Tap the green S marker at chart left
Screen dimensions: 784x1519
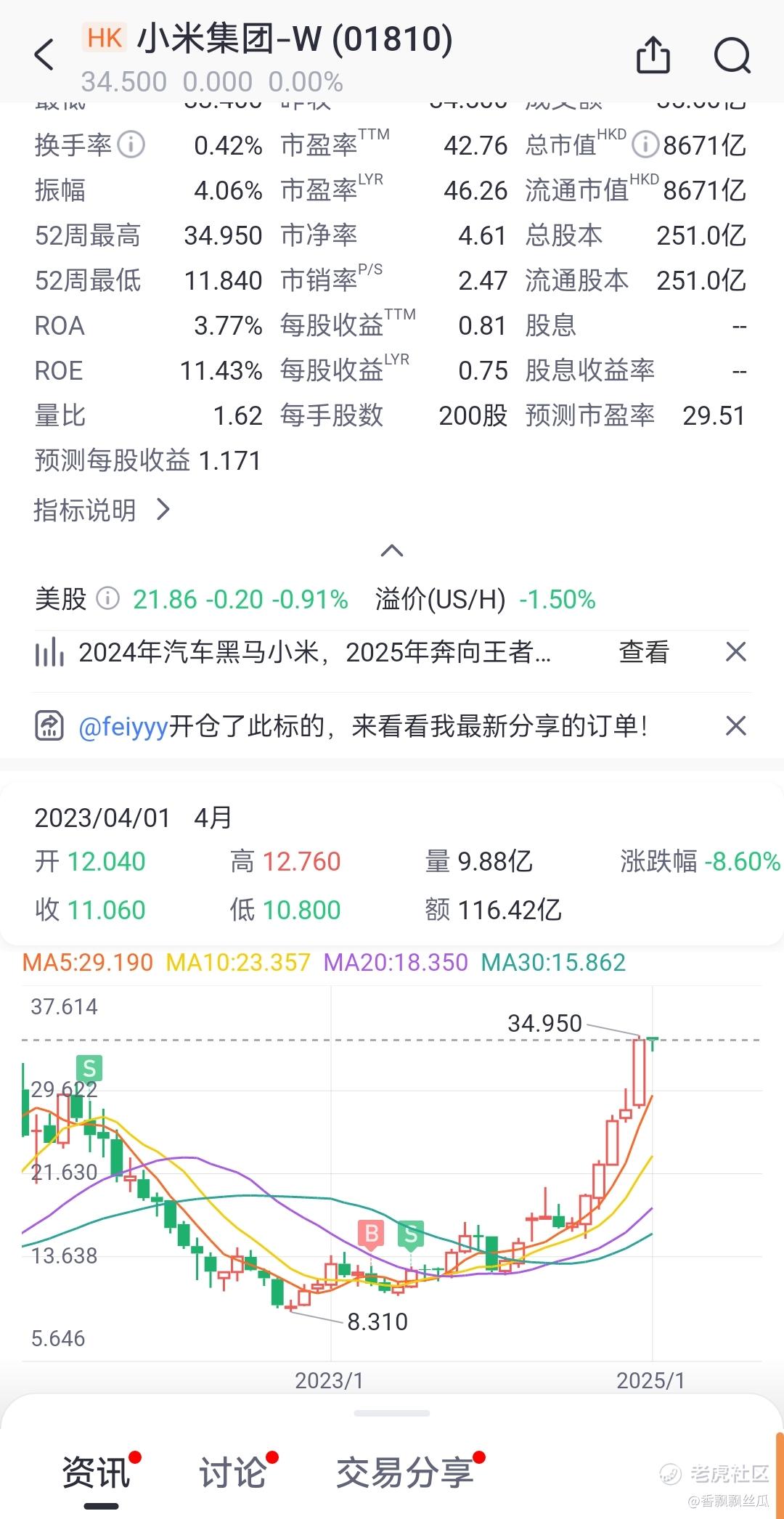(89, 1068)
